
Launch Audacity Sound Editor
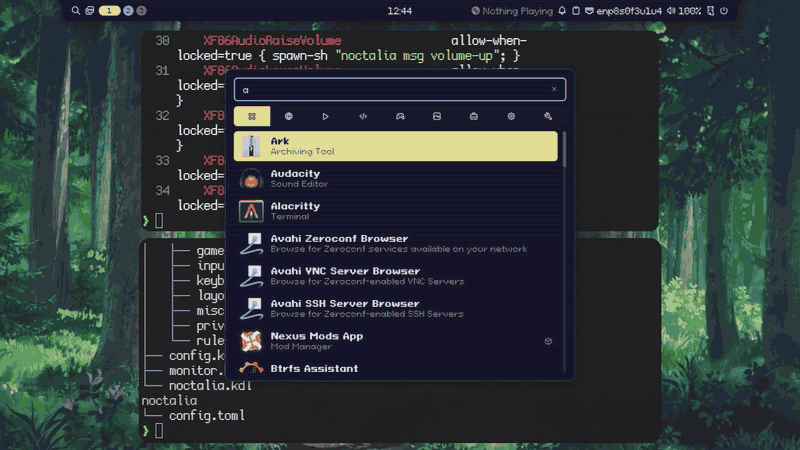tap(396, 179)
